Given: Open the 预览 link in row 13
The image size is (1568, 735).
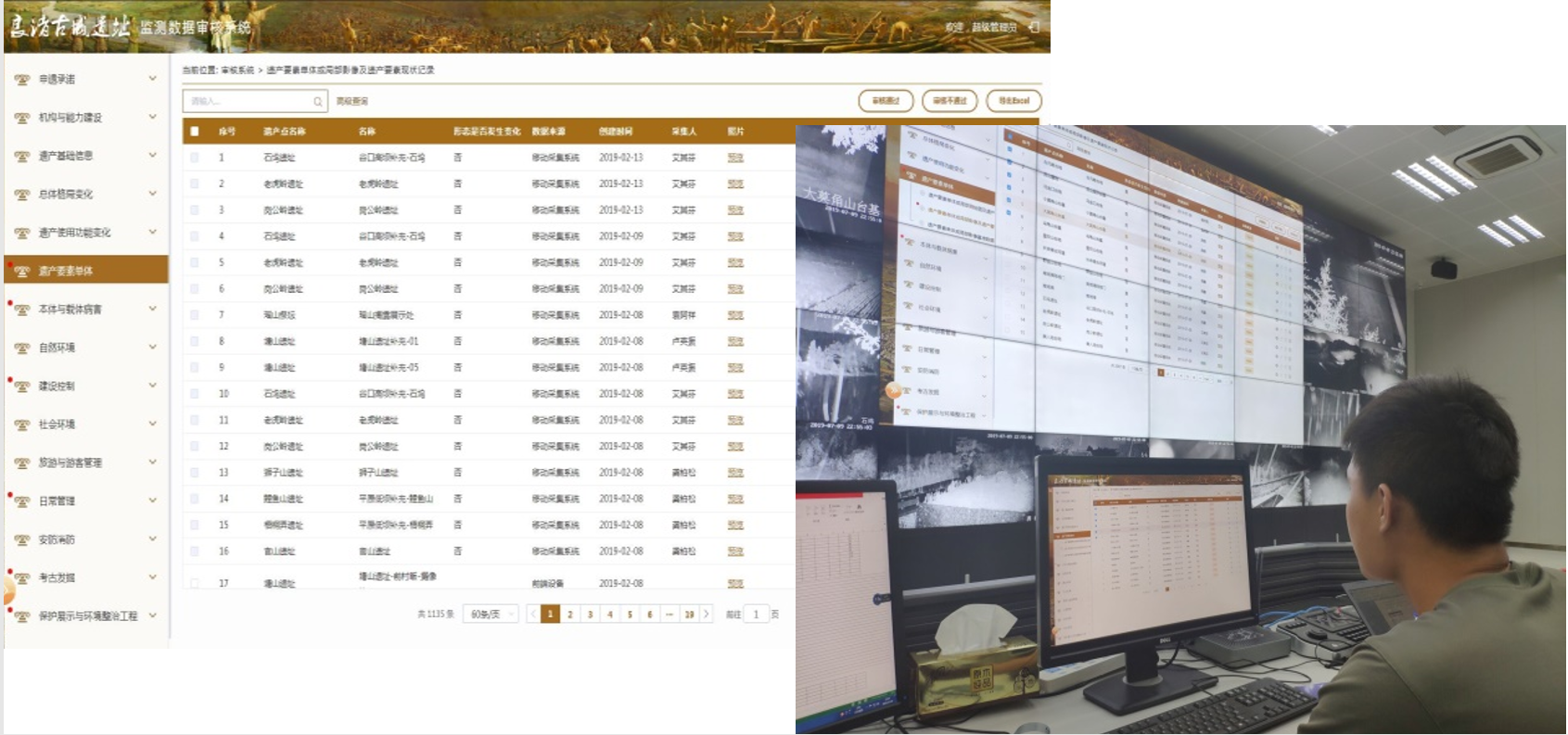Looking at the screenshot, I should pyautogui.click(x=735, y=473).
